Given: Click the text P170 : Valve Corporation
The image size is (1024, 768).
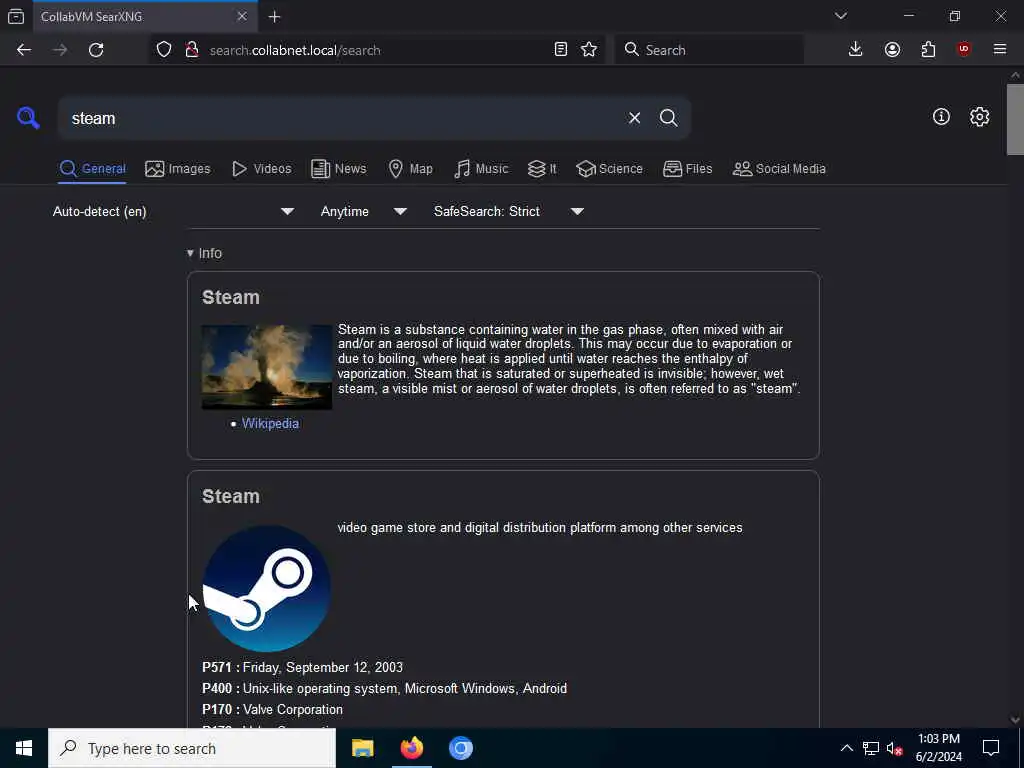Looking at the screenshot, I should [272, 710].
